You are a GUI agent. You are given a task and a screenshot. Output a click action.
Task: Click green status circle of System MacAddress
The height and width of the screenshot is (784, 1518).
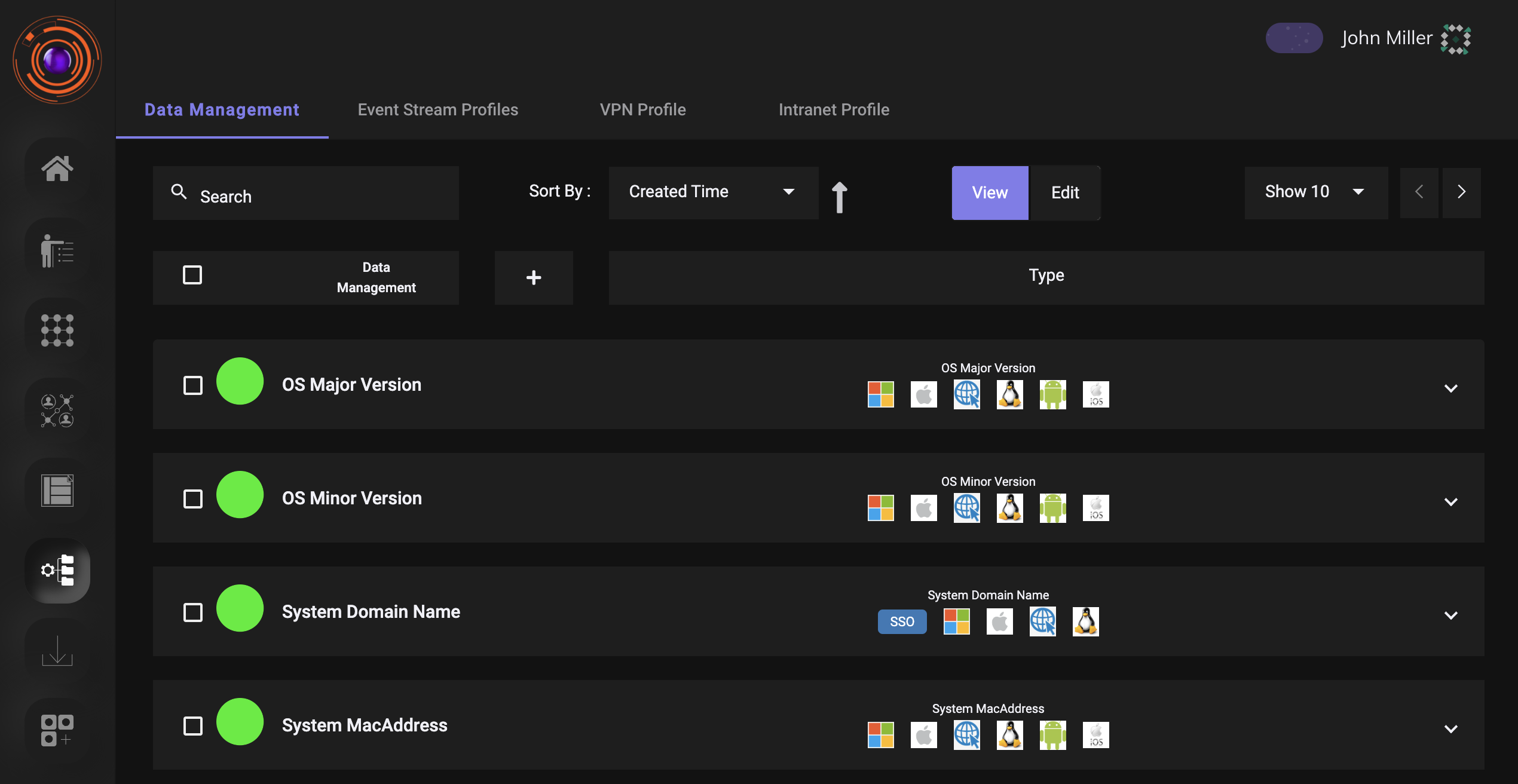pos(240,722)
